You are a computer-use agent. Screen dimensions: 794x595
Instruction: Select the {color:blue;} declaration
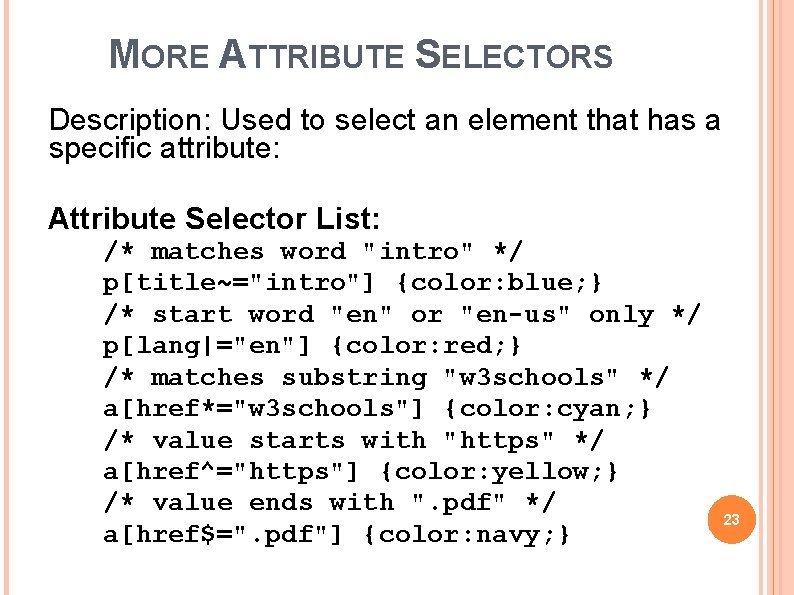(x=508, y=283)
